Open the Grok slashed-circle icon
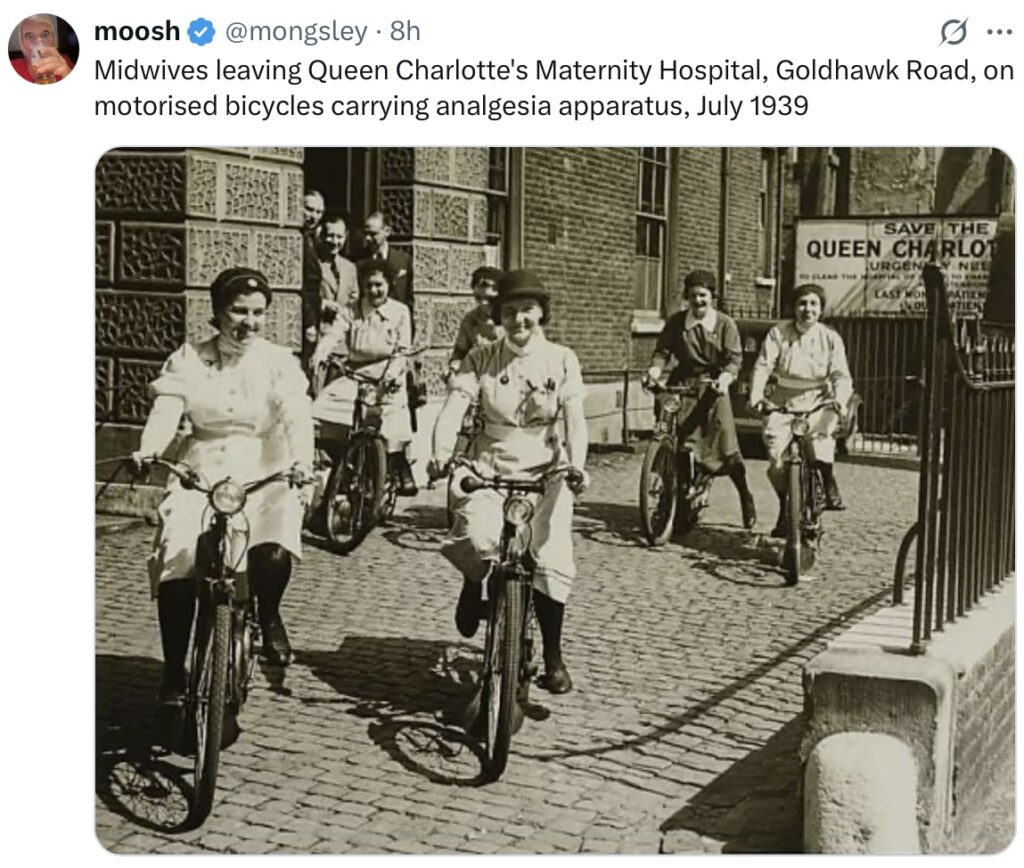The width and height of the screenshot is (1024, 868). (x=953, y=32)
